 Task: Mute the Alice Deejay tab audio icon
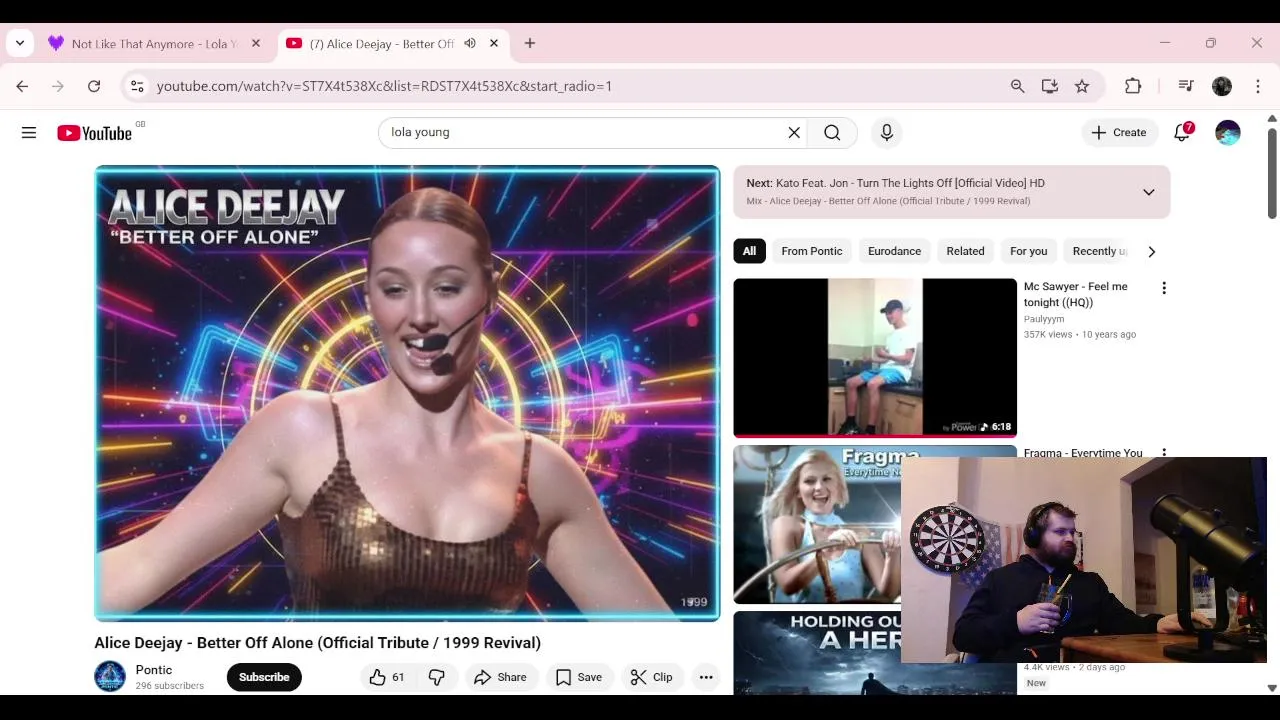pos(470,43)
